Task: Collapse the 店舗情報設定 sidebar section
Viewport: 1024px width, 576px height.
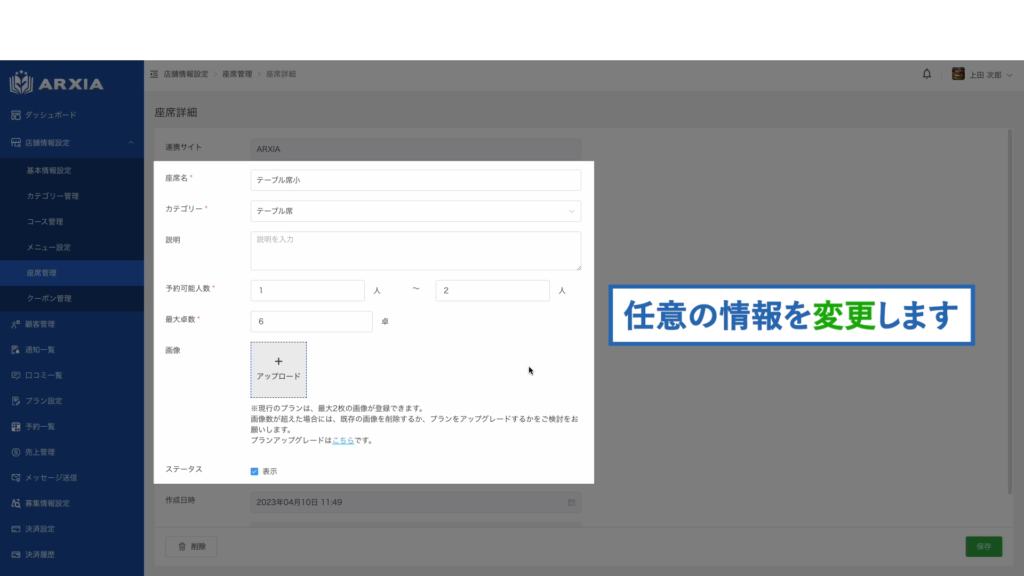Action: (131, 143)
